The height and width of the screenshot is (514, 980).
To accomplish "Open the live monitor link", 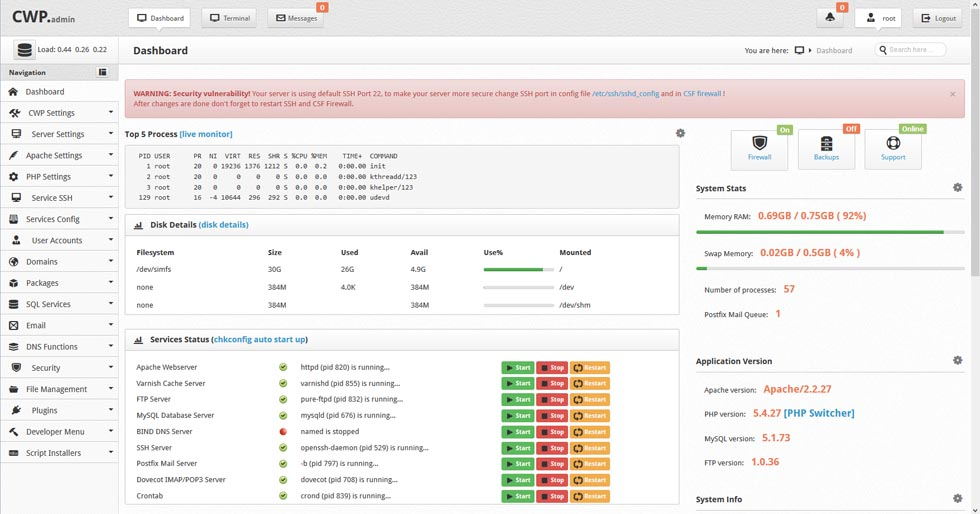I will pos(206,134).
